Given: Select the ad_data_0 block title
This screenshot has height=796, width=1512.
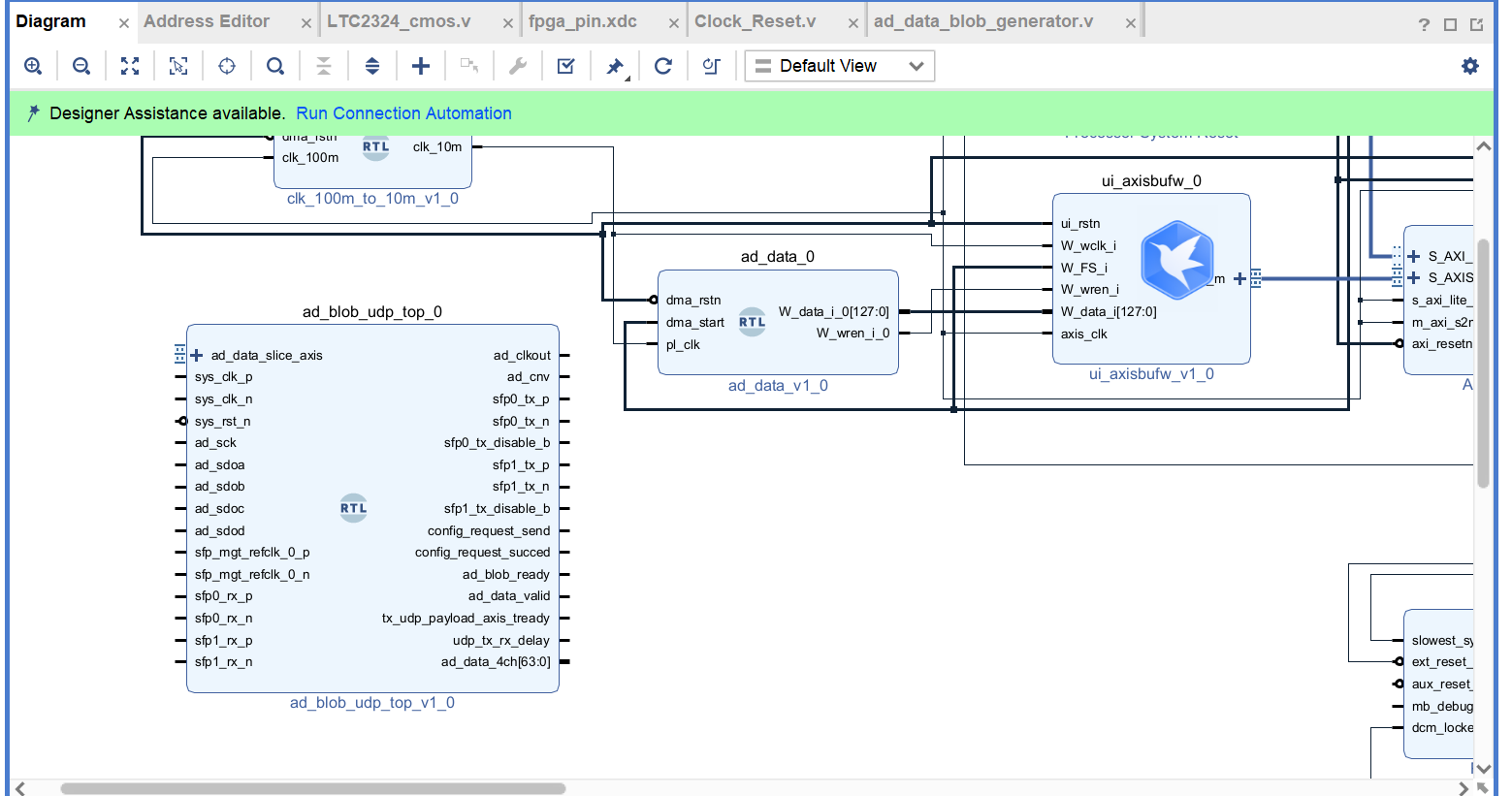Looking at the screenshot, I should coord(778,257).
